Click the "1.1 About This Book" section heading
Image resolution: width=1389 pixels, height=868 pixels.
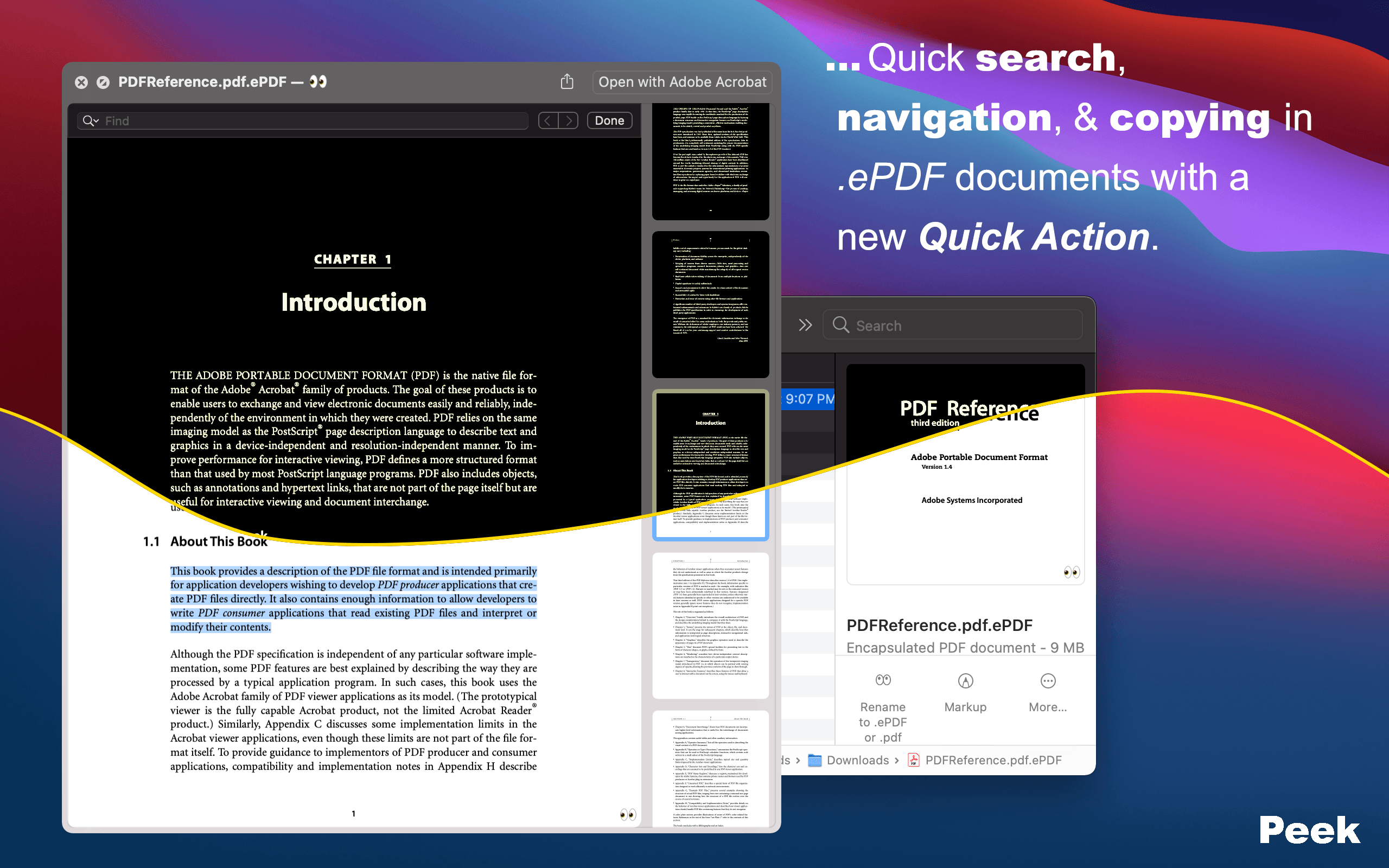[205, 541]
